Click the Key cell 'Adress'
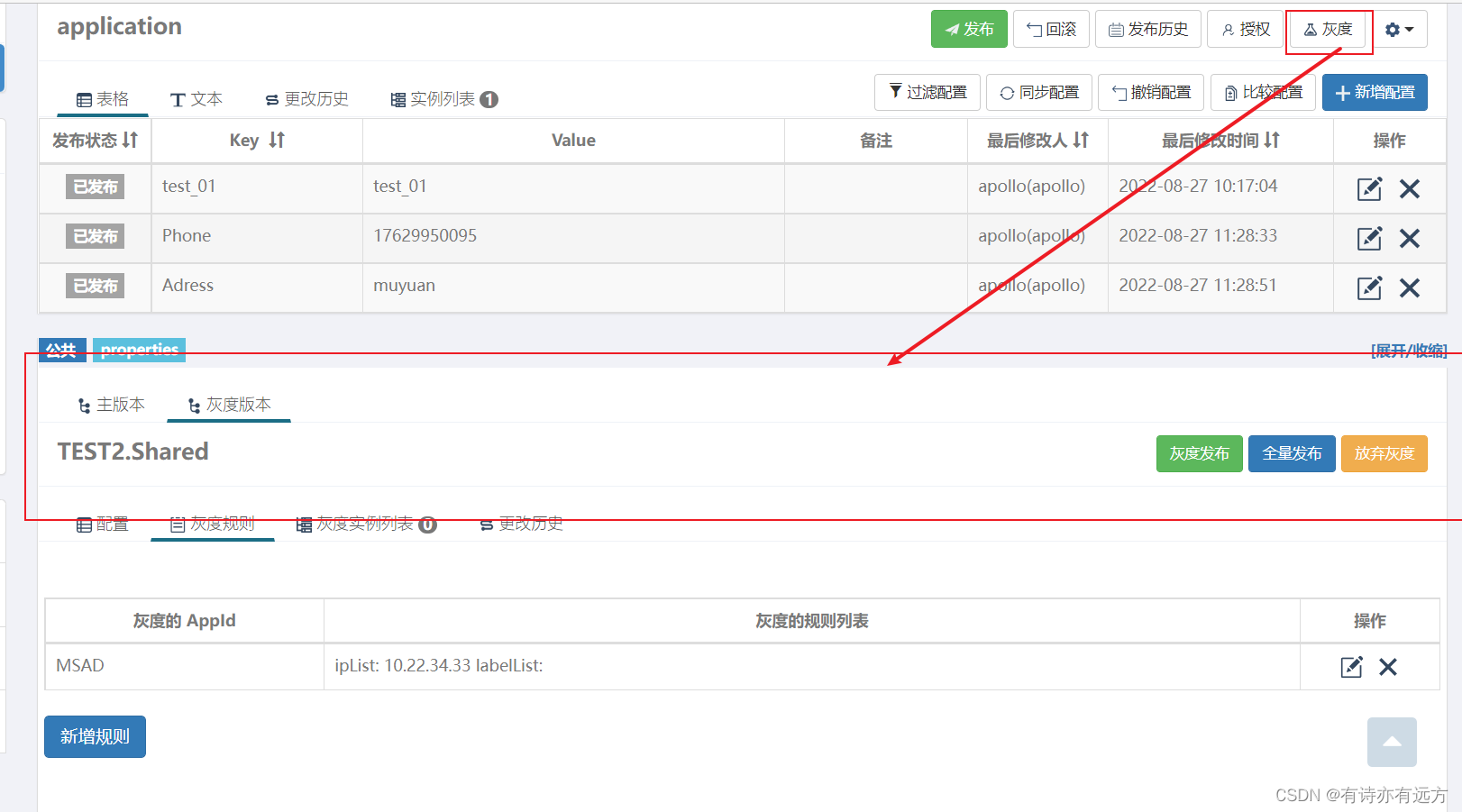1462x812 pixels. coord(187,286)
